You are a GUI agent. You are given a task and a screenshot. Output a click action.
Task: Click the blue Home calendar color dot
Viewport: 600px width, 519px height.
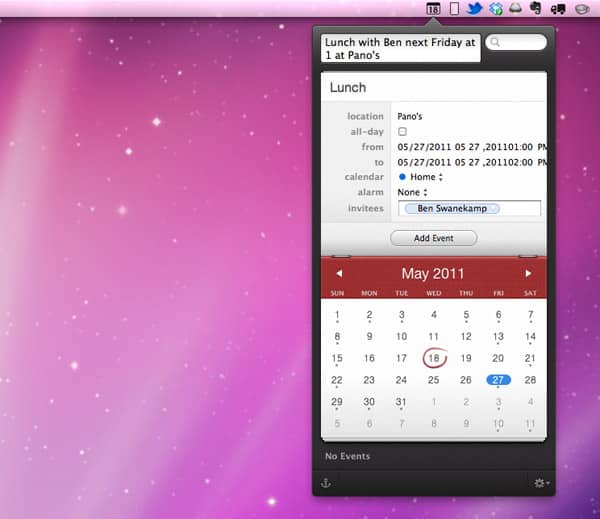click(x=402, y=177)
